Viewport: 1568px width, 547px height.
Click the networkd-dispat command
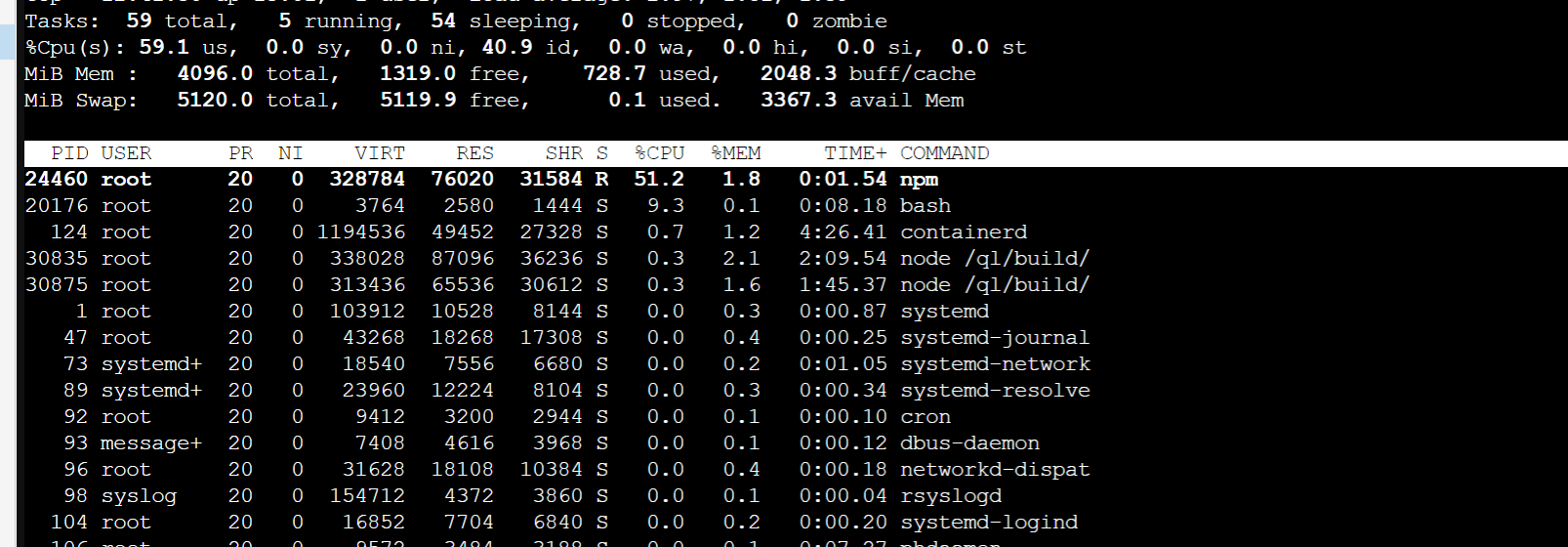coord(994,470)
